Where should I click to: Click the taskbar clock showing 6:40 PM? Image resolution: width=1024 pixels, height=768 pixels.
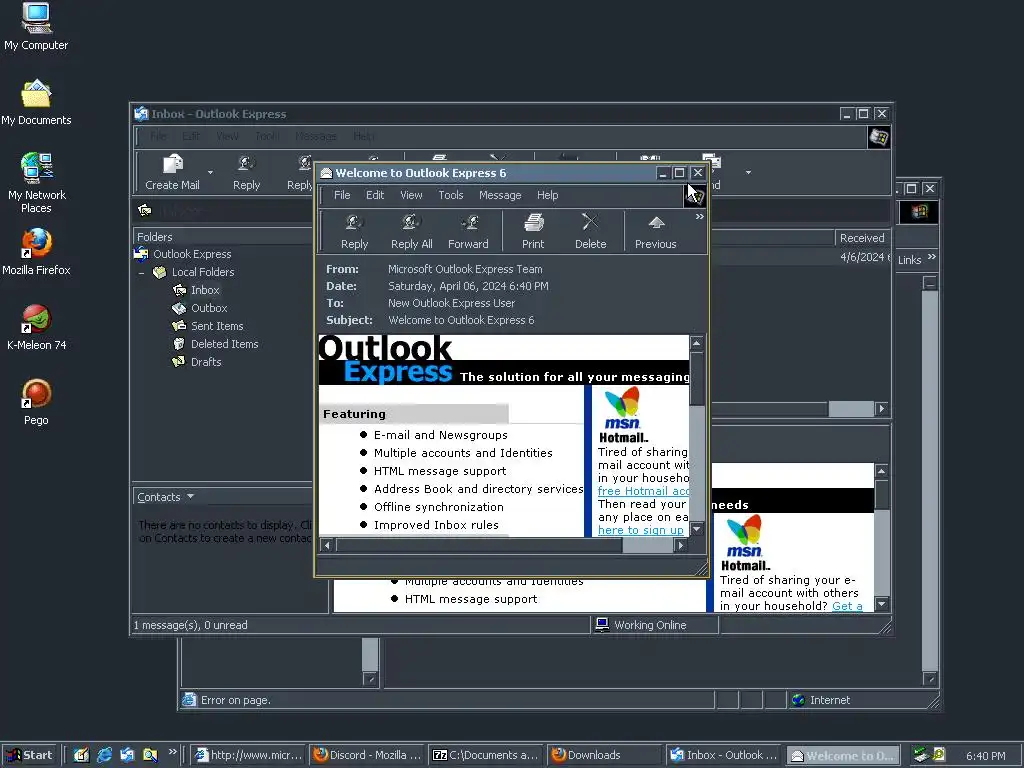click(x=985, y=756)
